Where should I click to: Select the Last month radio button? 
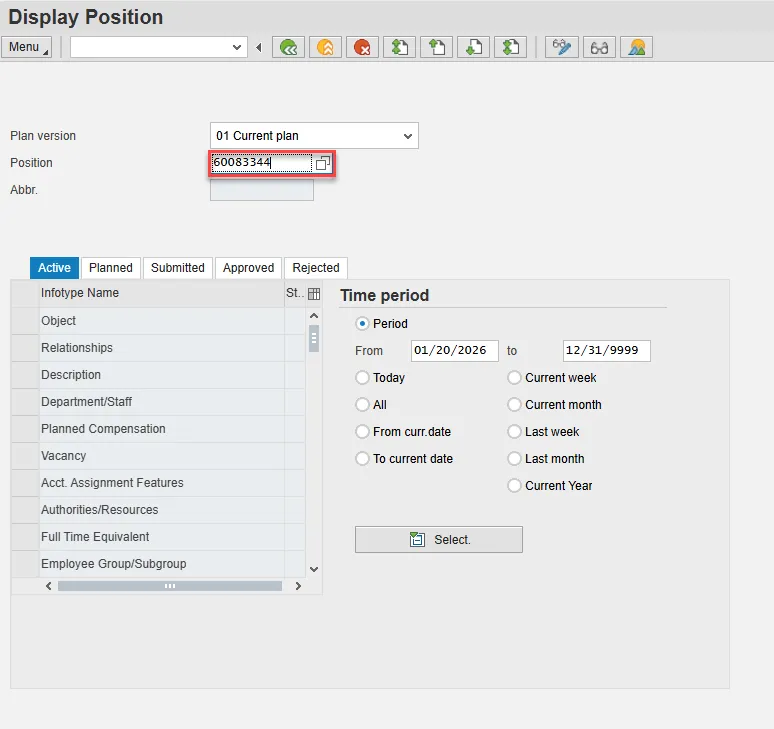coord(514,459)
